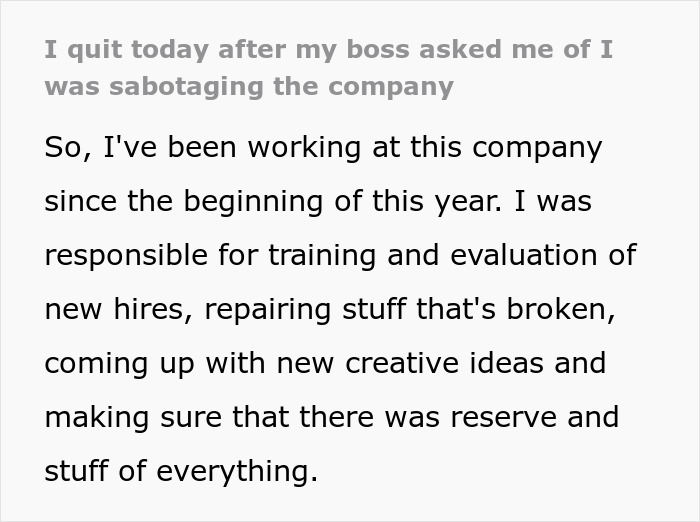
Task: Click the post title starting "I quit today"
Action: point(328,50)
